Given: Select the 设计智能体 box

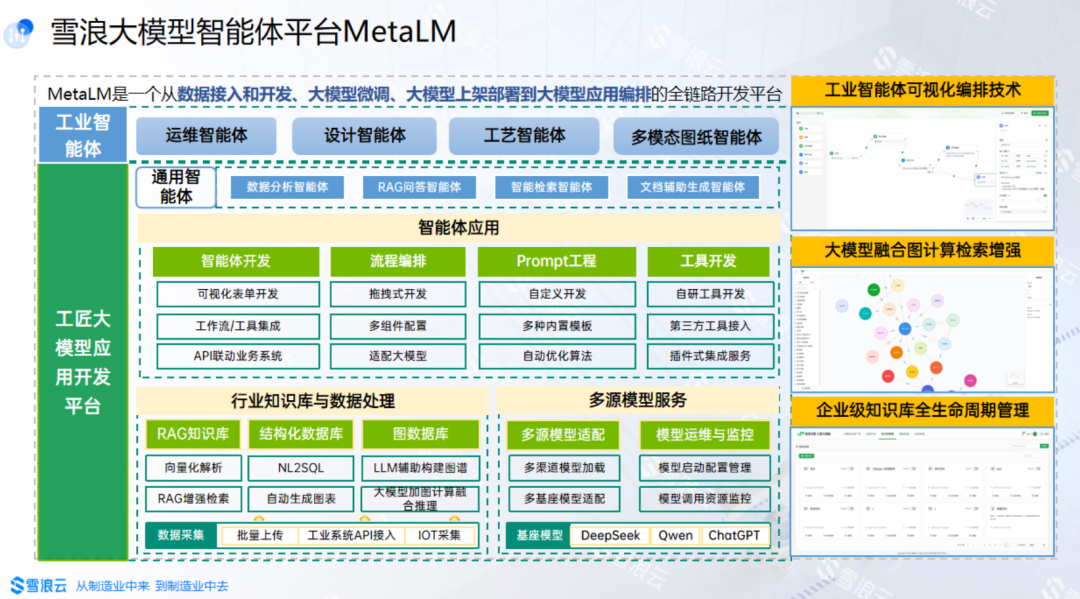Looking at the screenshot, I should tap(364, 136).
